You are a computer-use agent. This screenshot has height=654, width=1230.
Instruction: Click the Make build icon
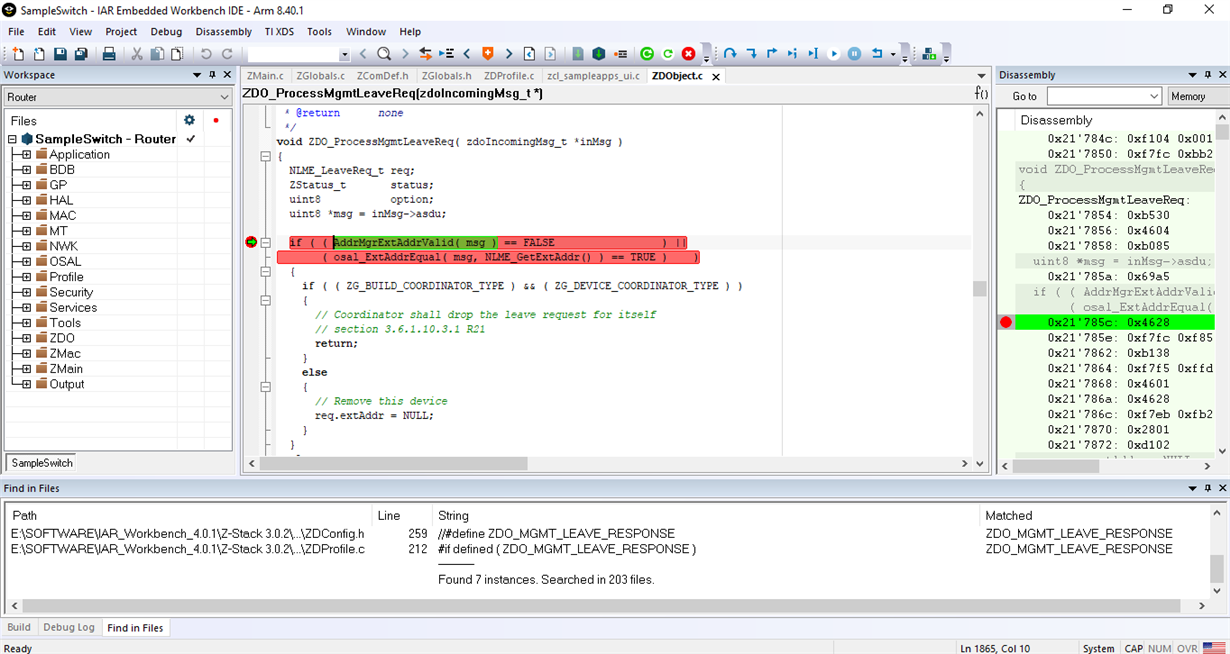(599, 54)
